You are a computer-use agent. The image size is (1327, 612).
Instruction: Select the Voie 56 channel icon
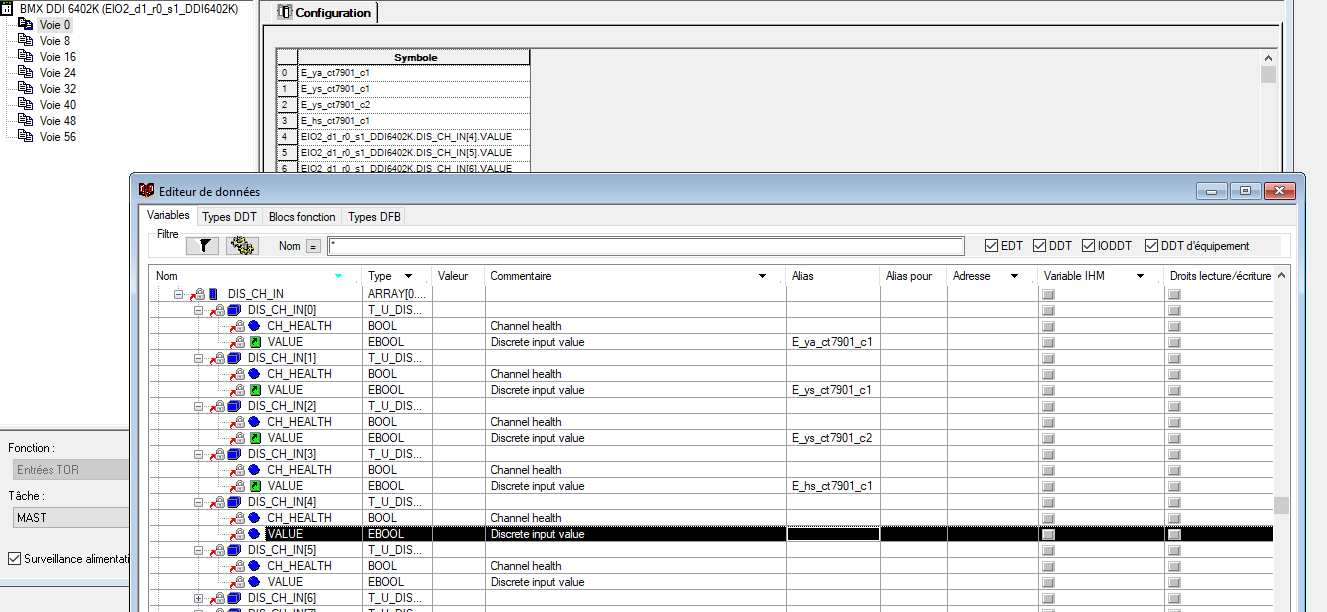pyautogui.click(x=26, y=137)
